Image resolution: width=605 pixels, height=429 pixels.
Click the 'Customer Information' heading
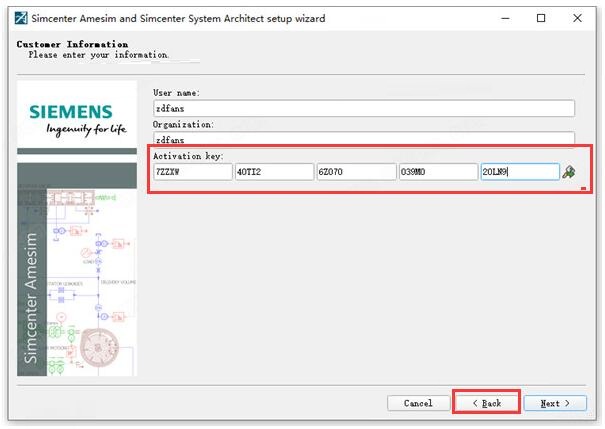coord(72,44)
